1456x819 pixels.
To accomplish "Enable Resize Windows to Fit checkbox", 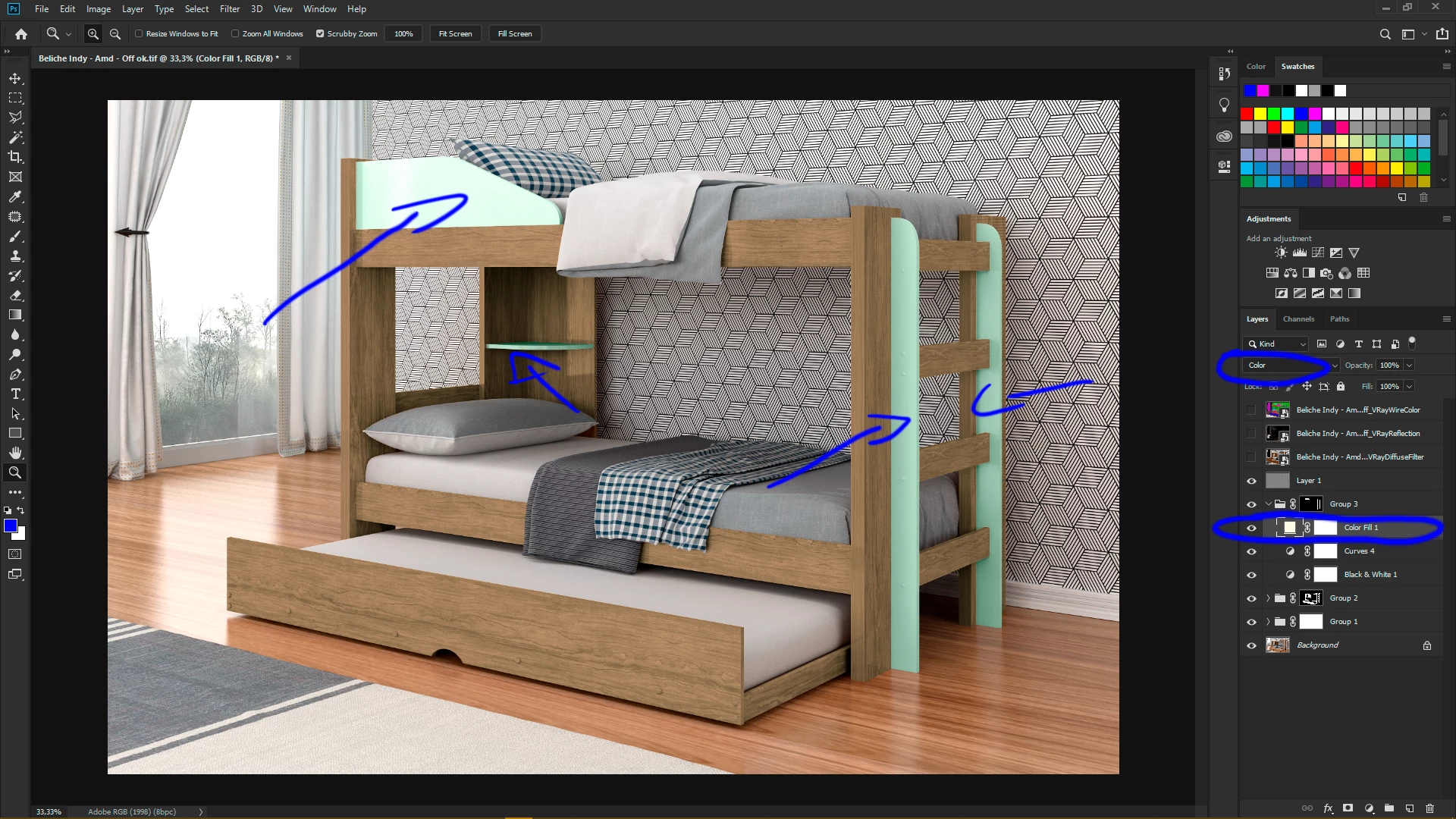I will (139, 33).
